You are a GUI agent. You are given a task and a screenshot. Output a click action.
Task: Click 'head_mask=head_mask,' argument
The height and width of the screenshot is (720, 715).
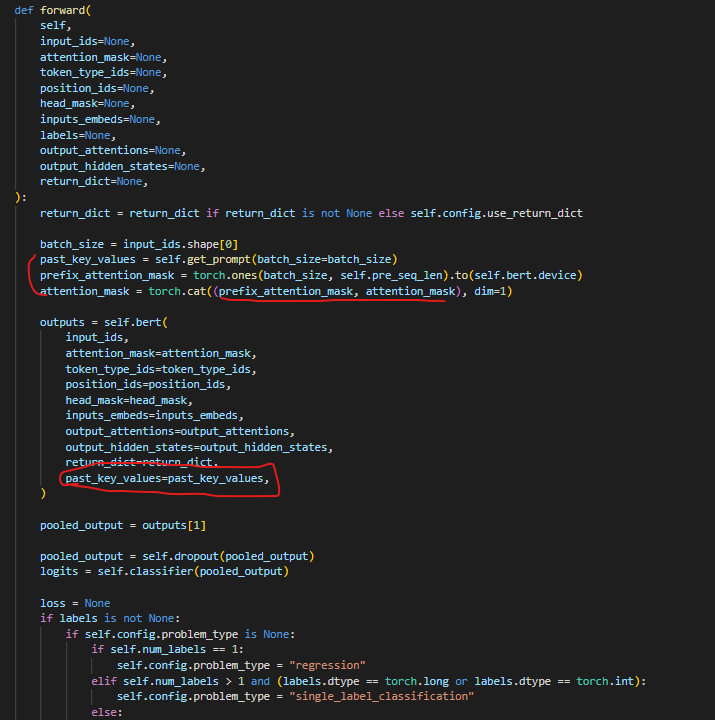click(x=129, y=400)
